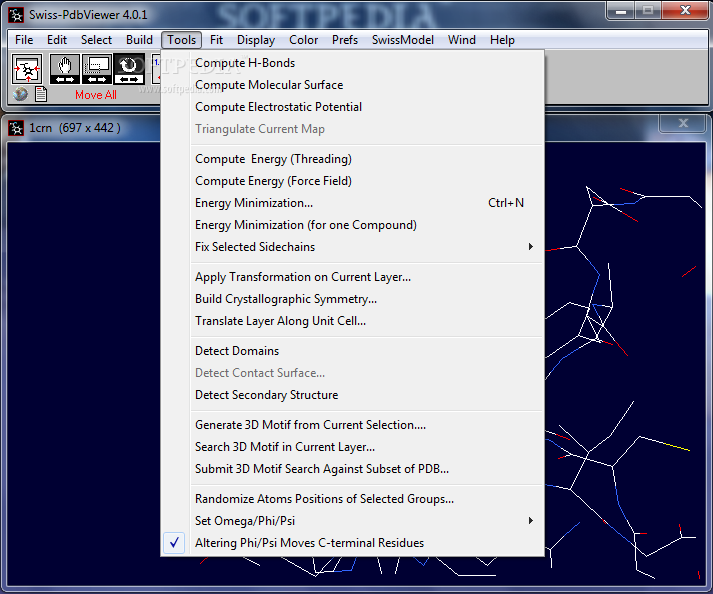The width and height of the screenshot is (713, 594).
Task: Choose Generate 3D Motif from Current Selection
Action: coord(352,425)
